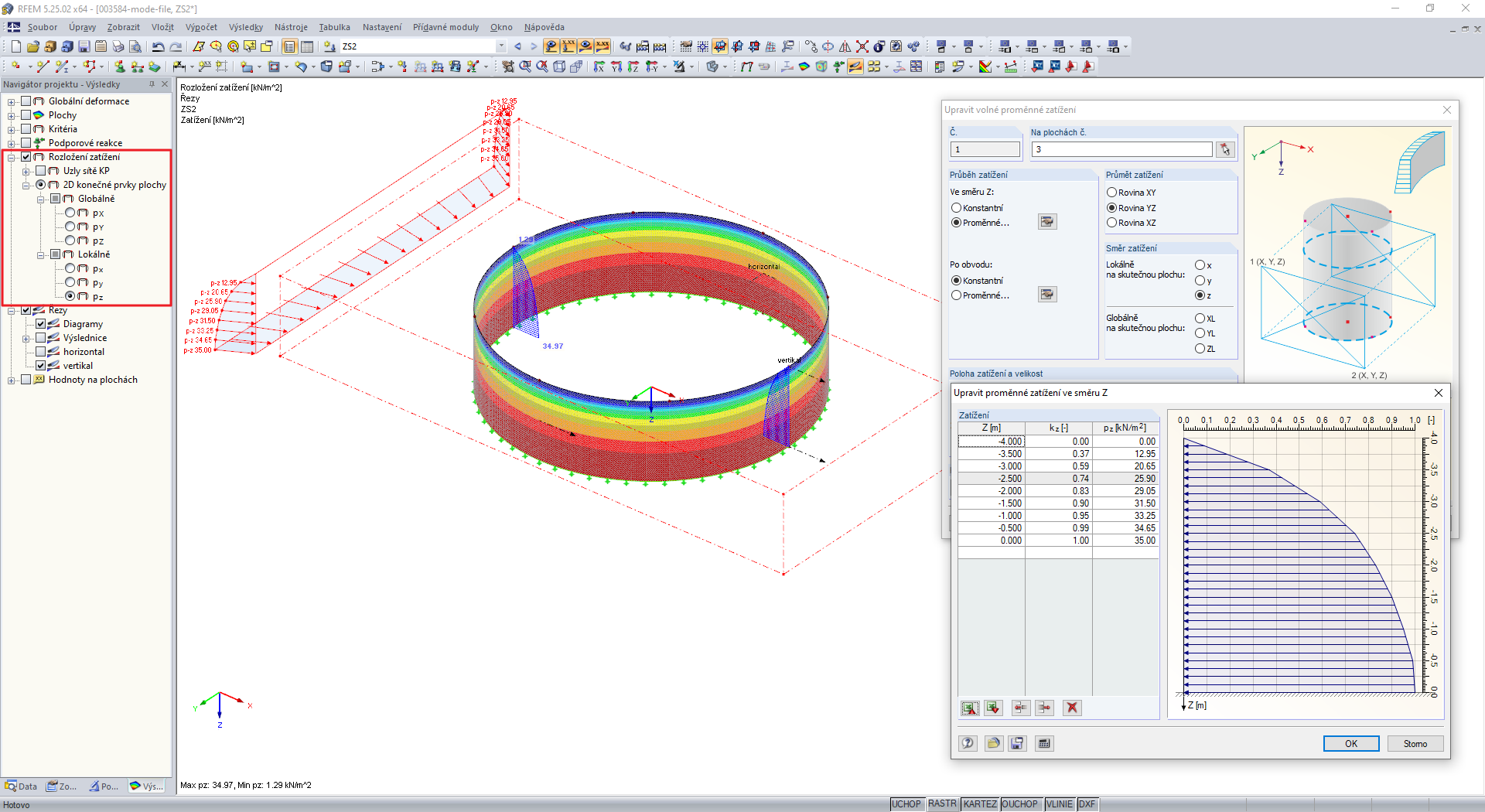Toggle RASTR in status bar
1485x812 pixels.
coord(942,804)
